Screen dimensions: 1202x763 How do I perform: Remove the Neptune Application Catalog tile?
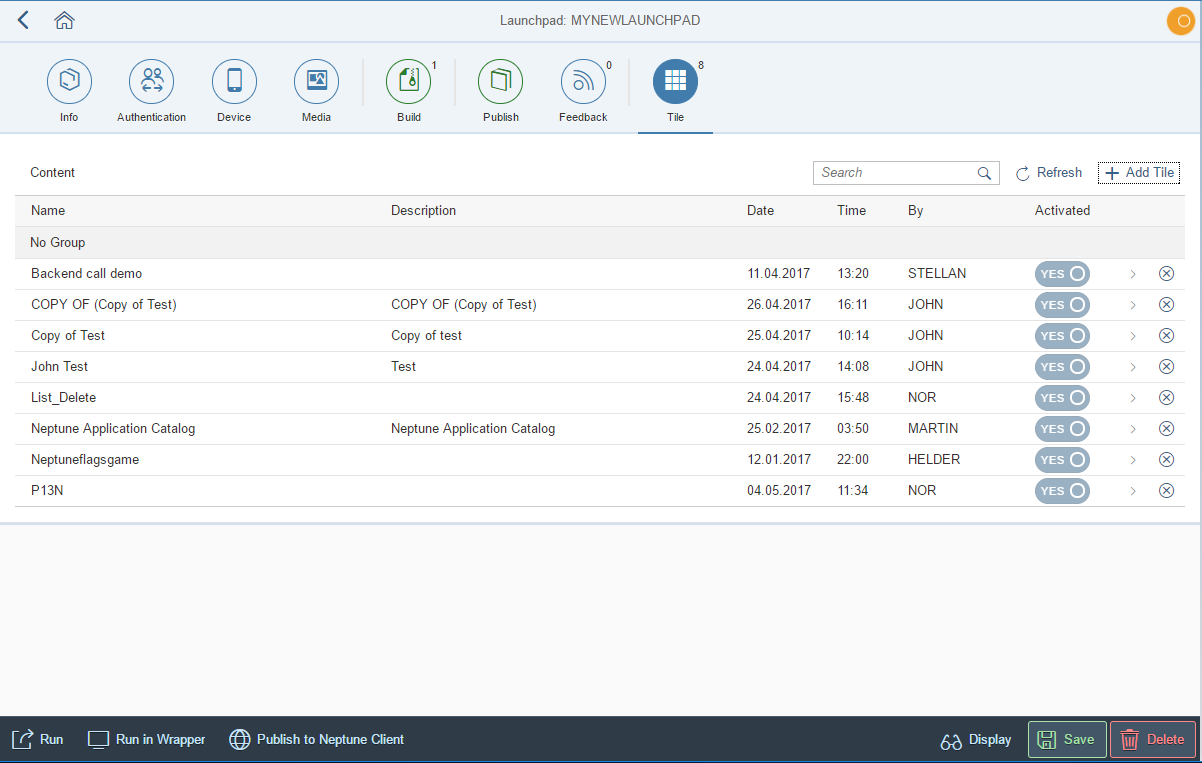(1166, 429)
